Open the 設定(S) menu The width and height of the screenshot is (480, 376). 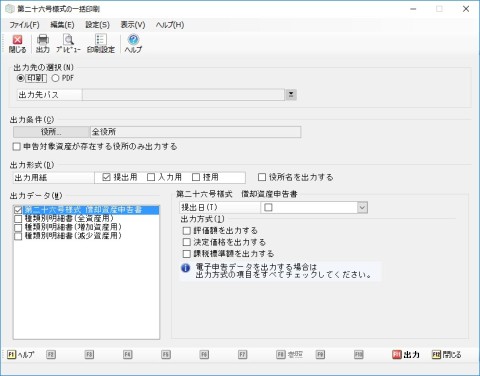(x=97, y=25)
